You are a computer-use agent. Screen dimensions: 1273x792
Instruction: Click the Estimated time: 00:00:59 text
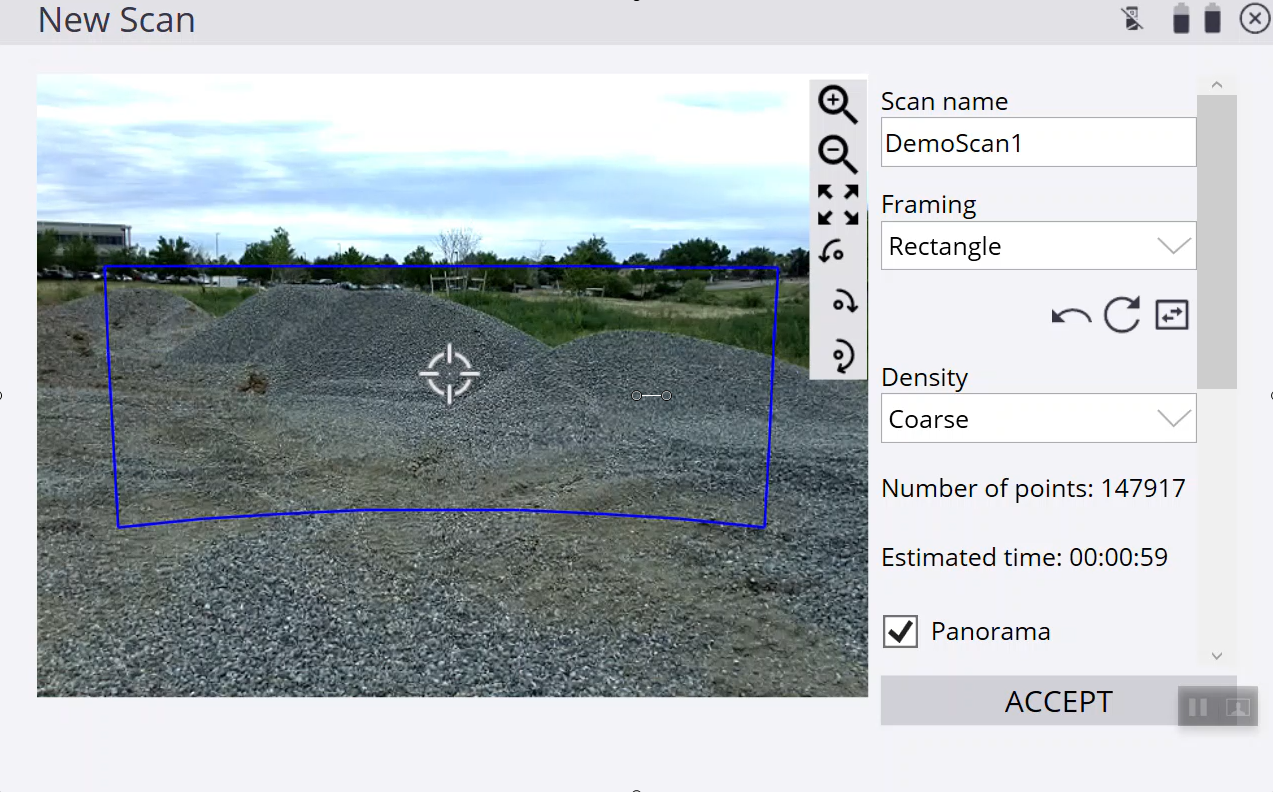pyautogui.click(x=1024, y=557)
